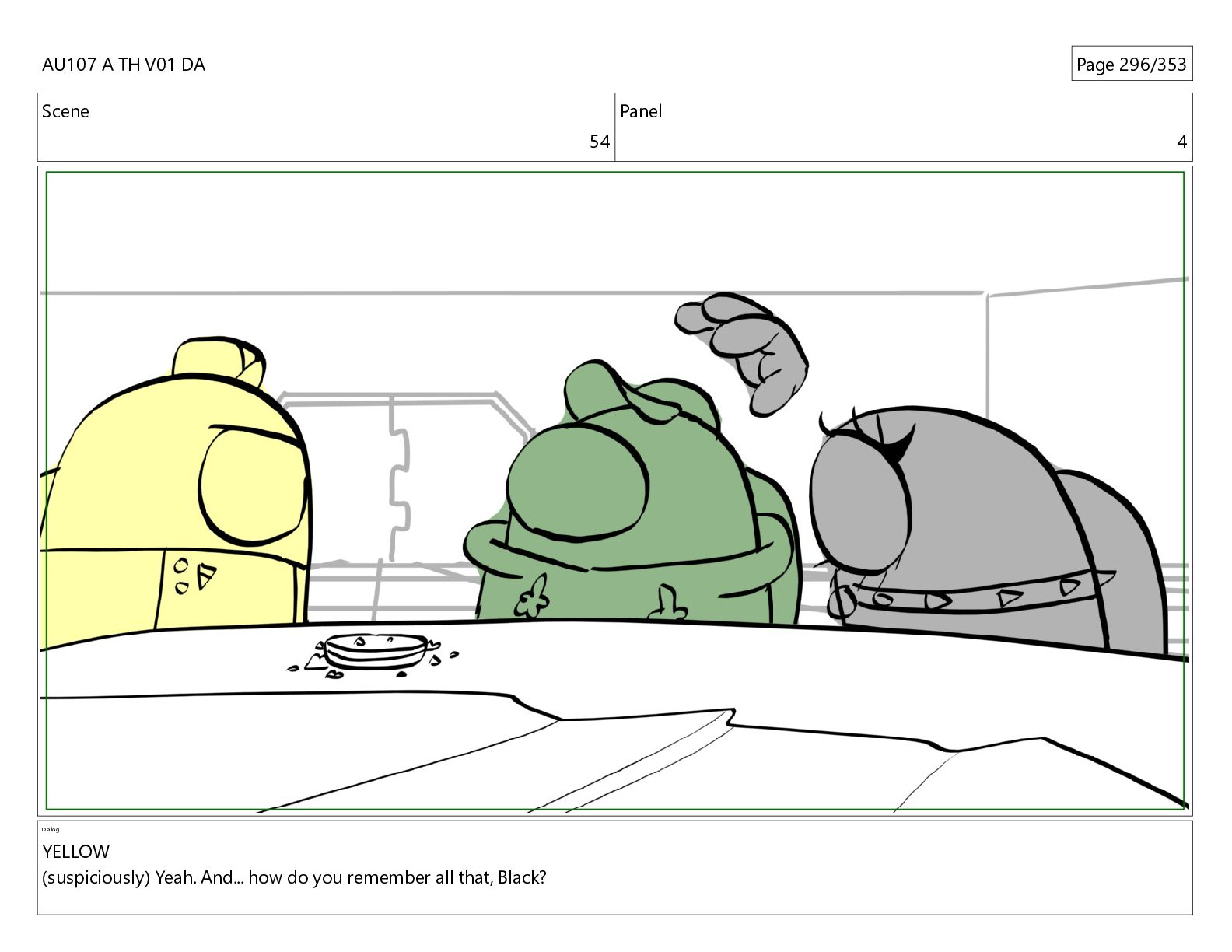Click the scene number 54

point(599,142)
